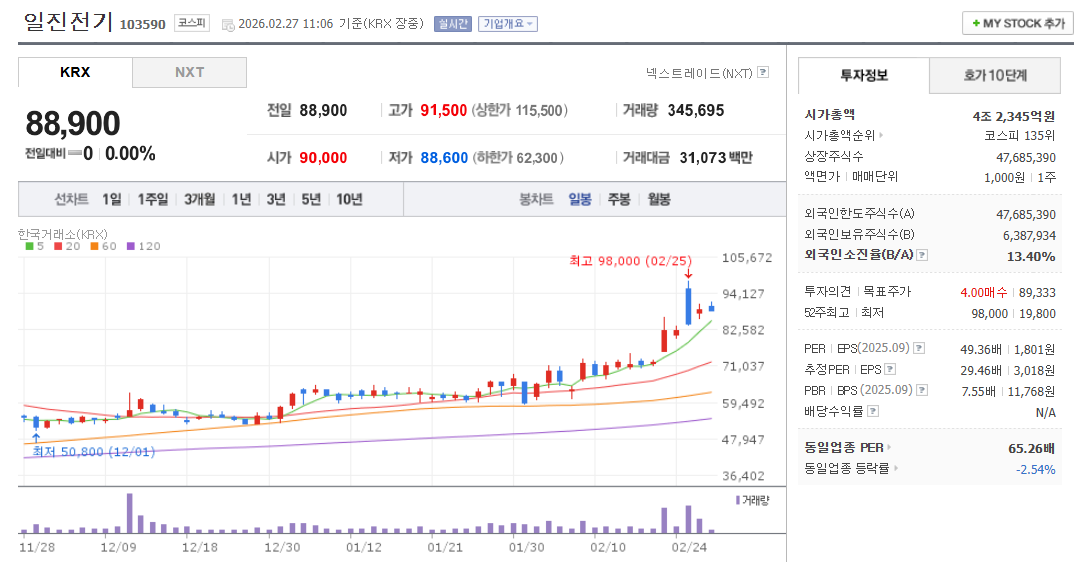Open the calendar icon beside the date
Screen dimensions: 1082x562
tap(228, 25)
